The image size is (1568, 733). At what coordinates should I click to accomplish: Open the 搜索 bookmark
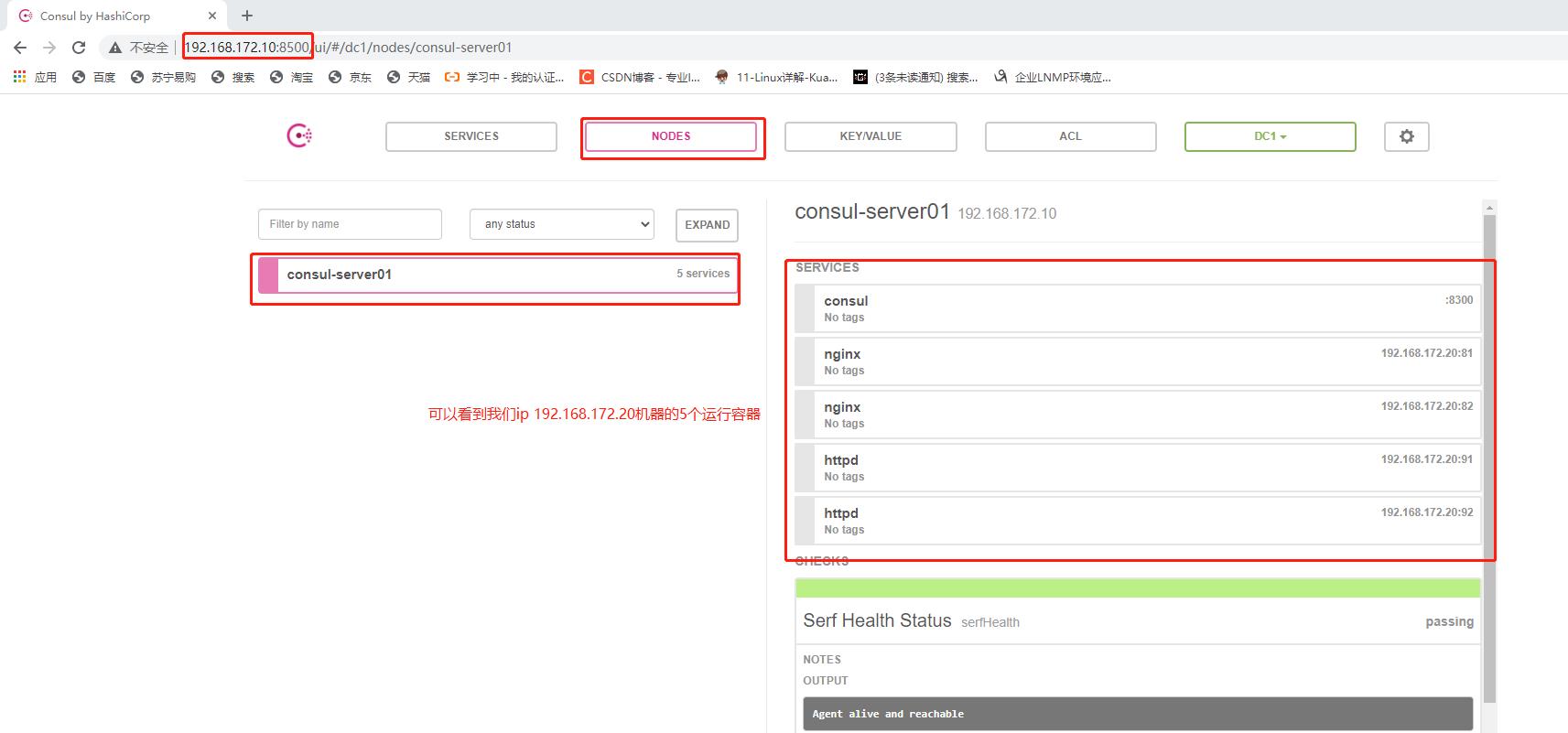click(x=232, y=77)
